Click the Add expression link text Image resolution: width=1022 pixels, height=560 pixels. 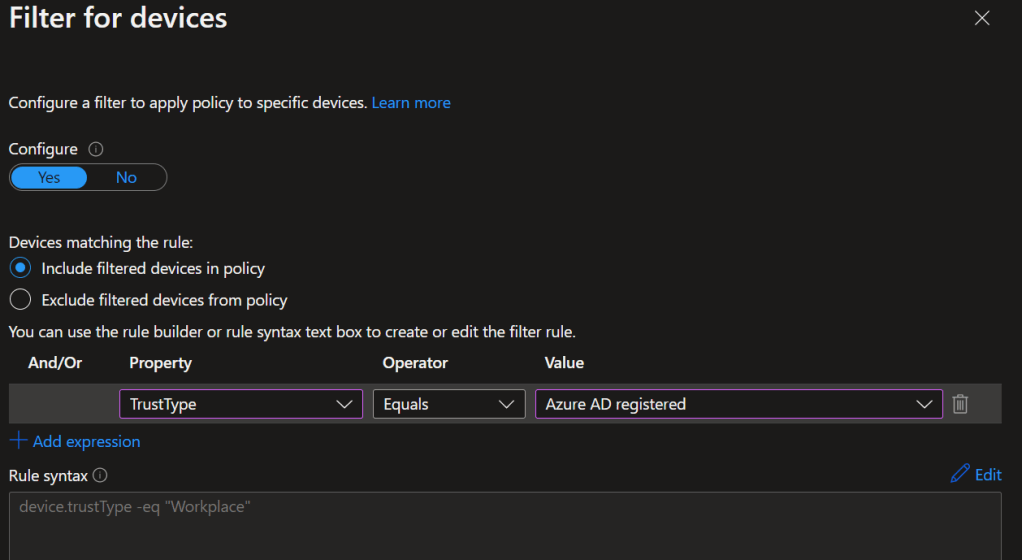pos(86,441)
